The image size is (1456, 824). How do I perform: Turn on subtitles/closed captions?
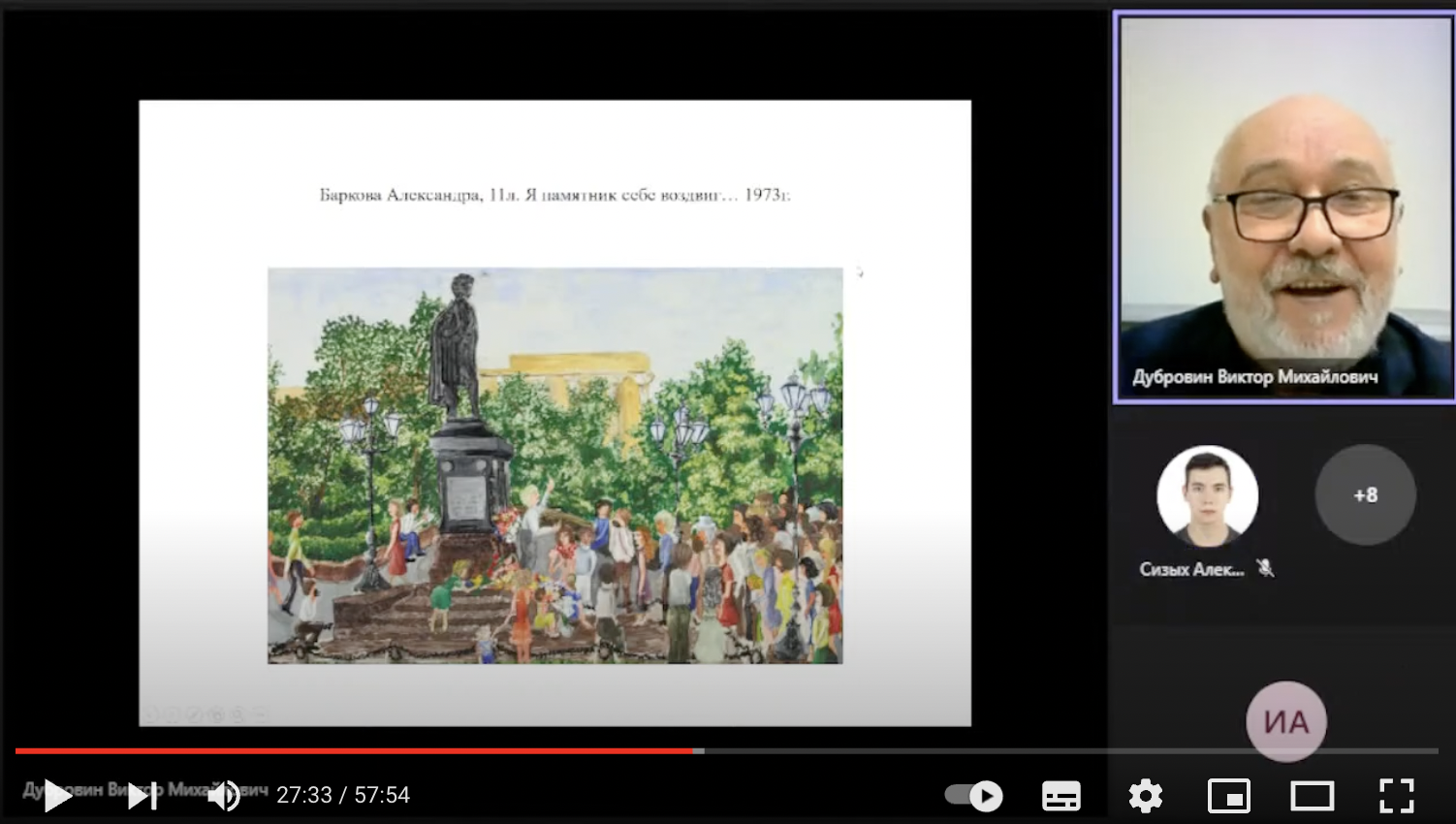pyautogui.click(x=1061, y=796)
